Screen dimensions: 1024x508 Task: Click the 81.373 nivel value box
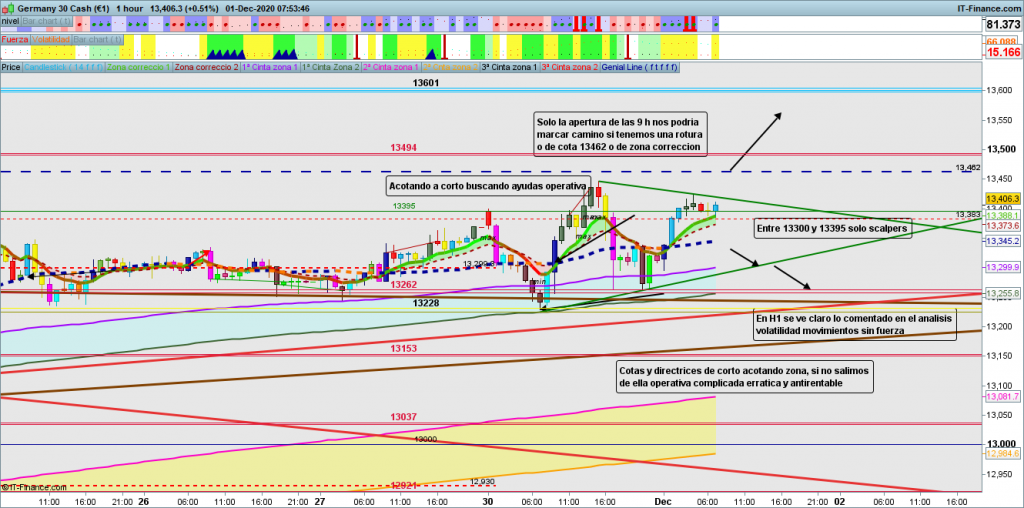(1002, 24)
